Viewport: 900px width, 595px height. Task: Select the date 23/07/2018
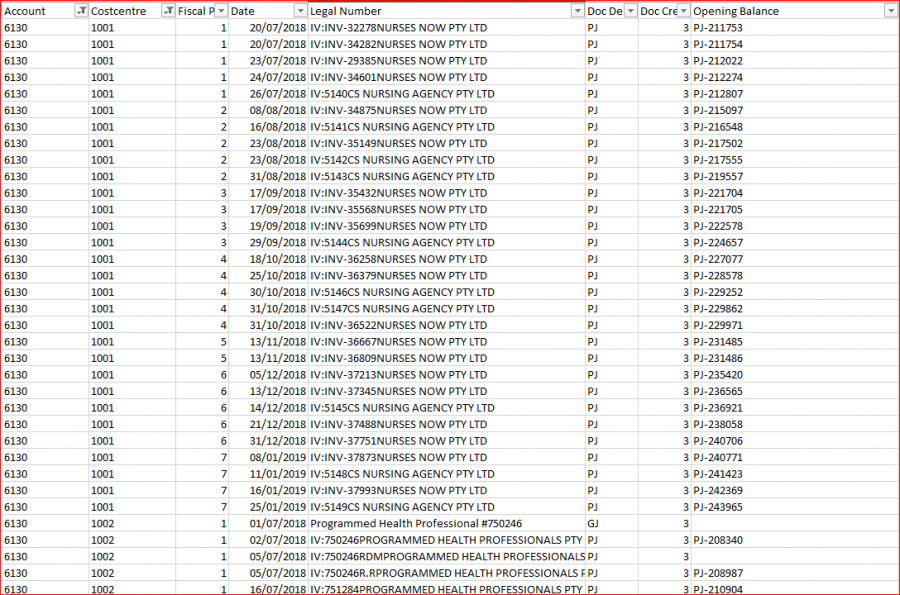click(x=268, y=61)
